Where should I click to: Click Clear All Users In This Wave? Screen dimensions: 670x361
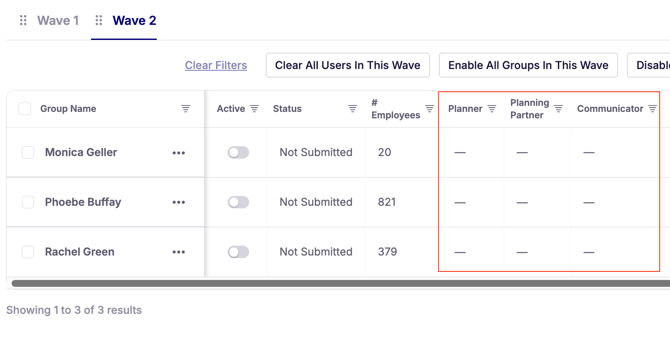347,65
